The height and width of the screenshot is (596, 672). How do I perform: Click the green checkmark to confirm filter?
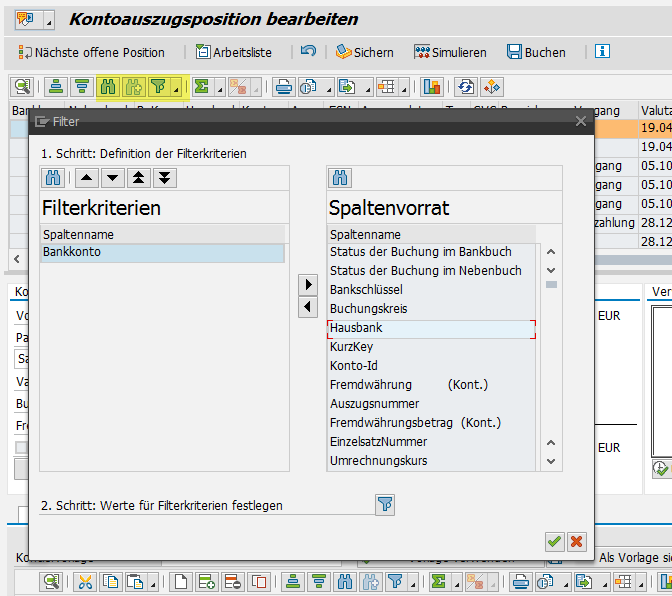click(554, 541)
